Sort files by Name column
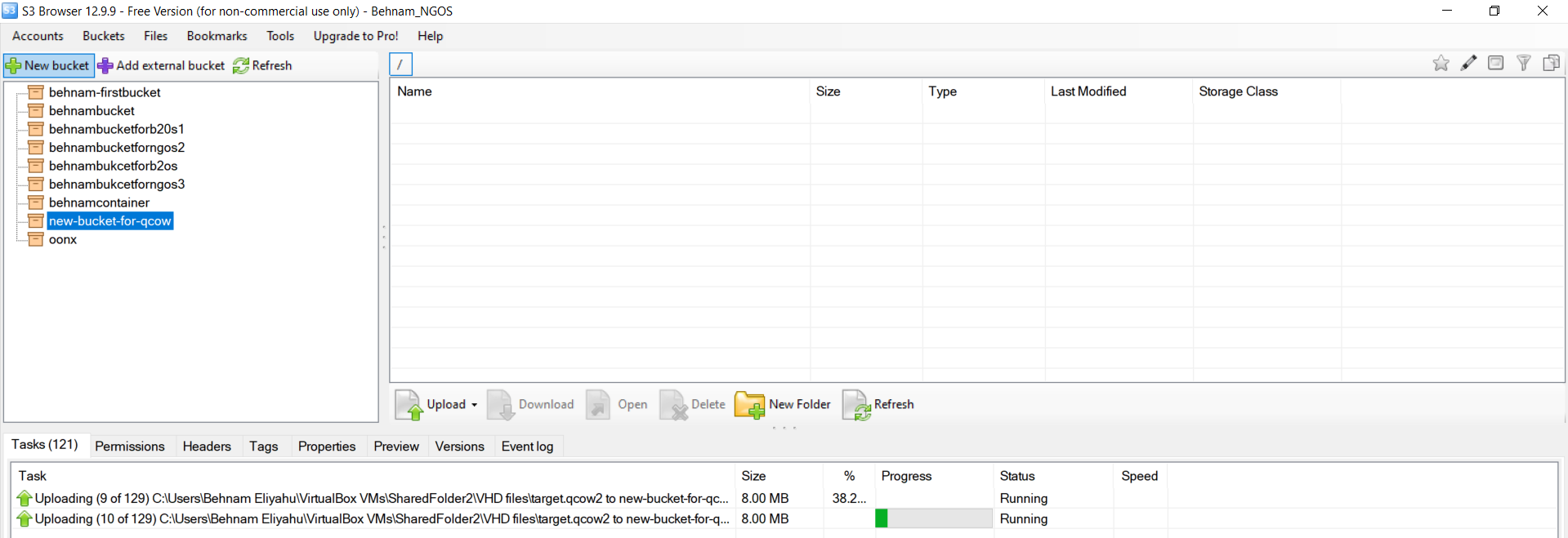The width and height of the screenshot is (1568, 538). (x=600, y=91)
